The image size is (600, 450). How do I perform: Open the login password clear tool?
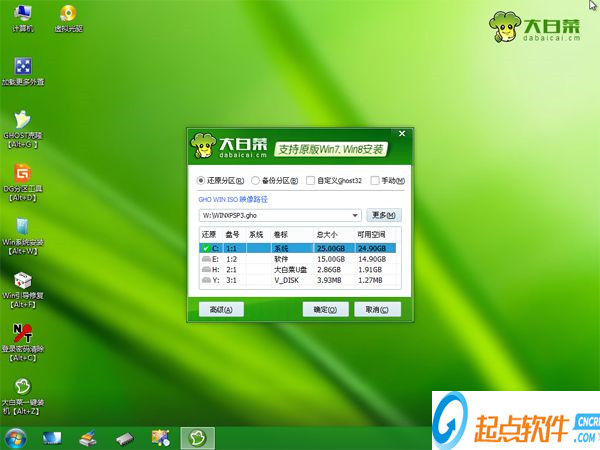pos(23,342)
